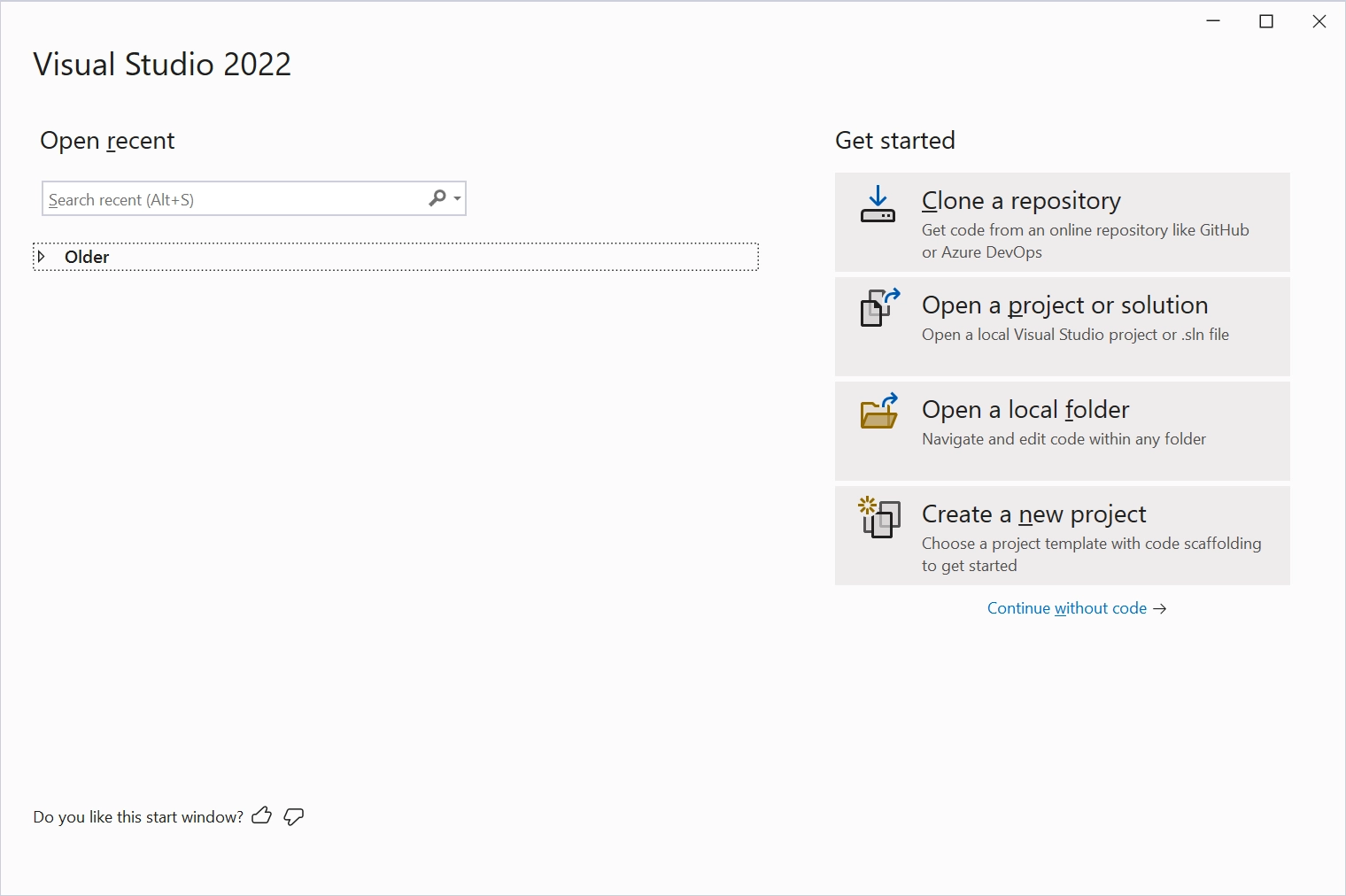The image size is (1346, 896).
Task: Select the Older group label
Action: click(87, 257)
